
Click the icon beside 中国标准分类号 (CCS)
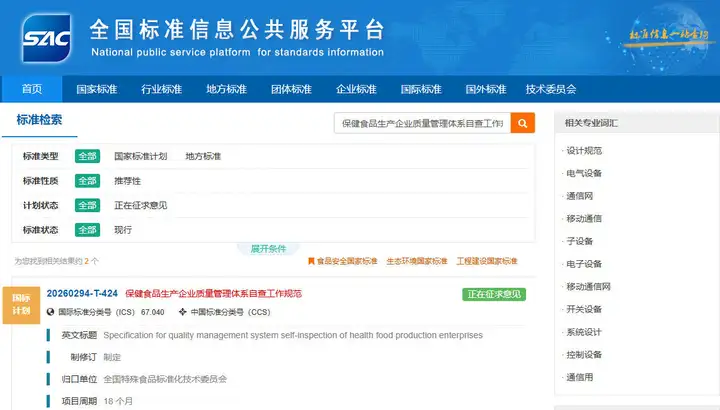(x=182, y=312)
